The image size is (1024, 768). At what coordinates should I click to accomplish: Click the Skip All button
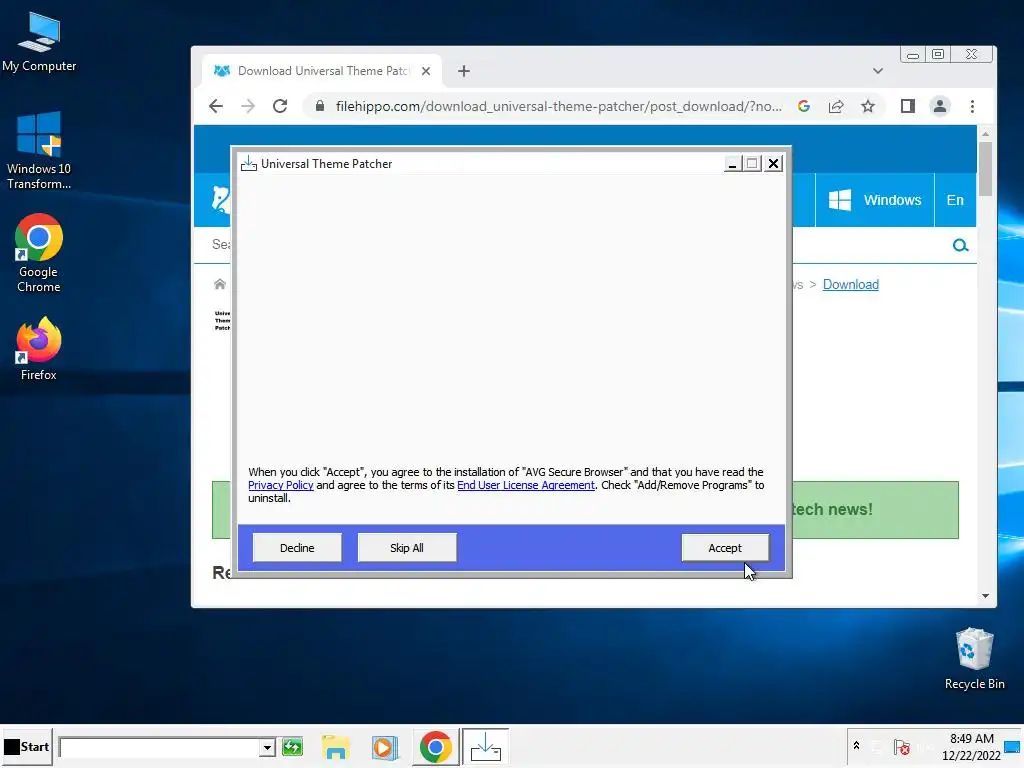[x=407, y=547]
